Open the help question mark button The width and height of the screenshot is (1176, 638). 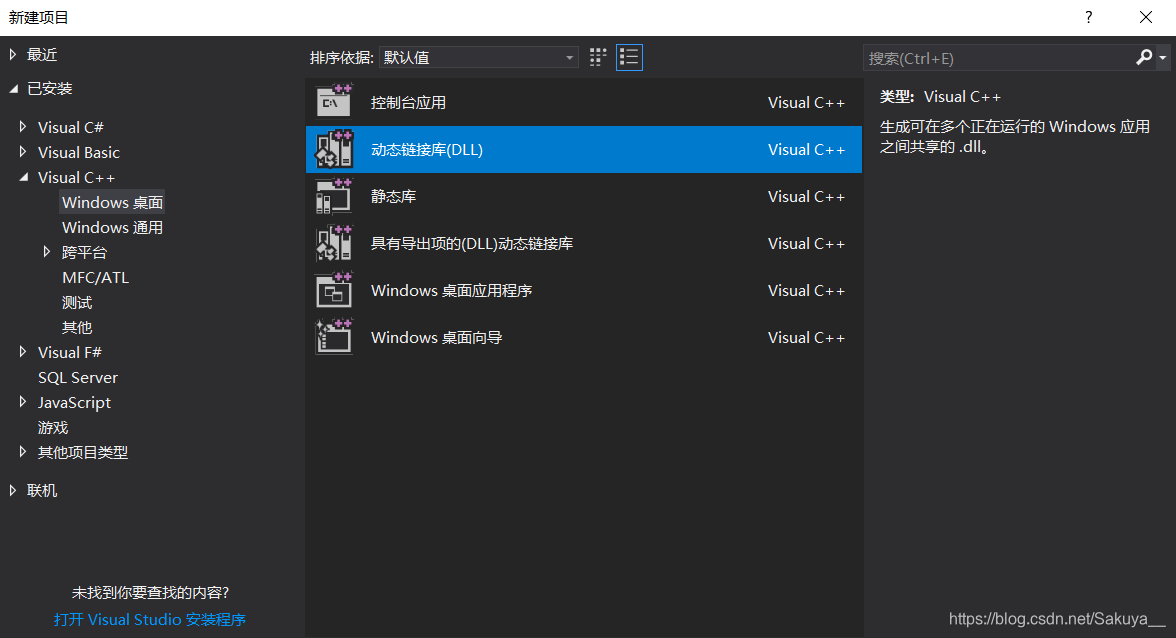(1088, 17)
